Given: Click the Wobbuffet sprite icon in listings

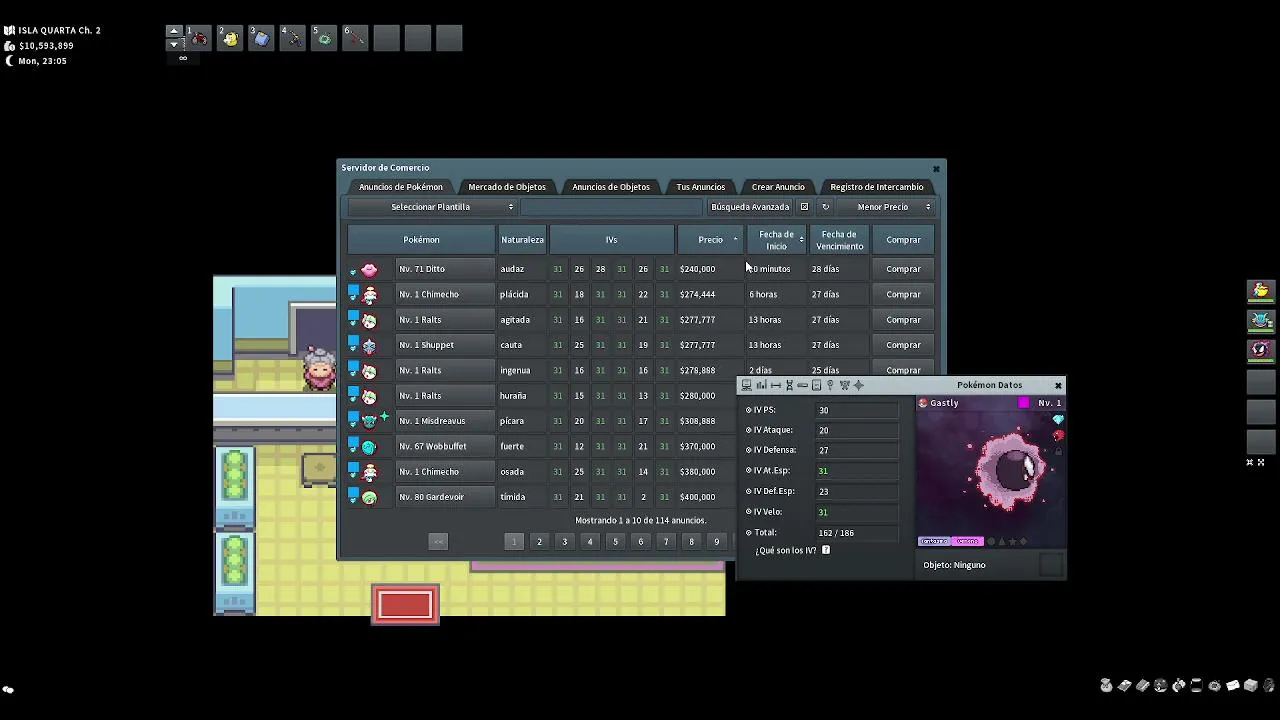Looking at the screenshot, I should coord(369,447).
